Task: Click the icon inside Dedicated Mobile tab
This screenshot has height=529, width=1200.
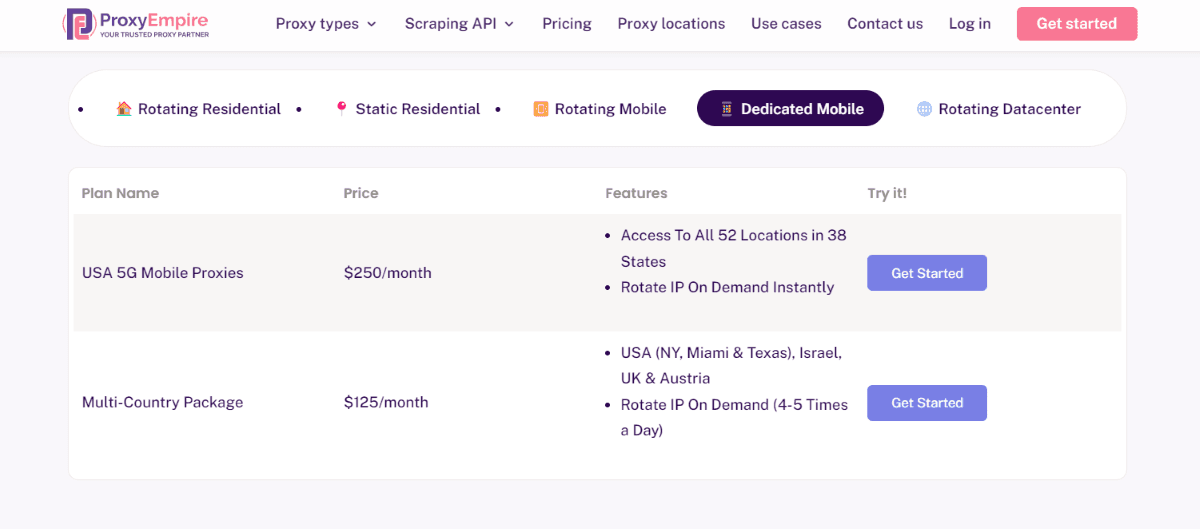Action: click(727, 109)
